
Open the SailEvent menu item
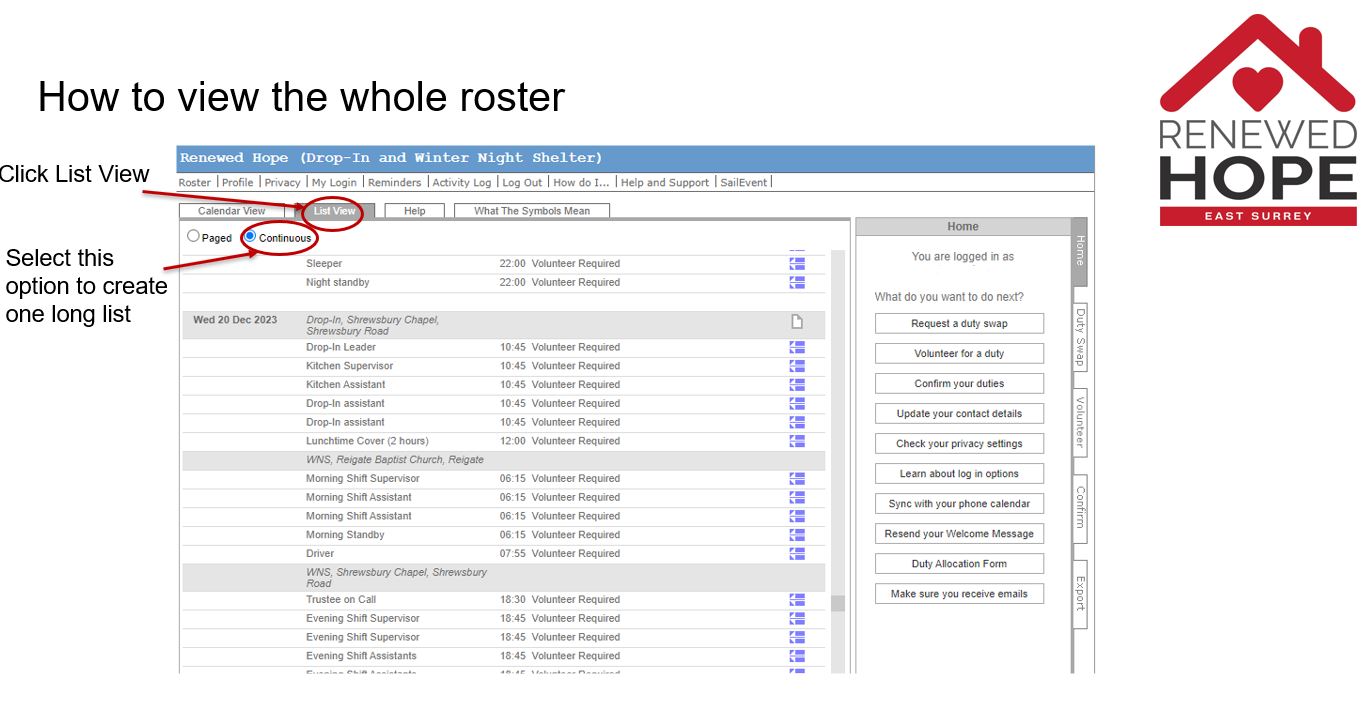pyautogui.click(x=743, y=182)
